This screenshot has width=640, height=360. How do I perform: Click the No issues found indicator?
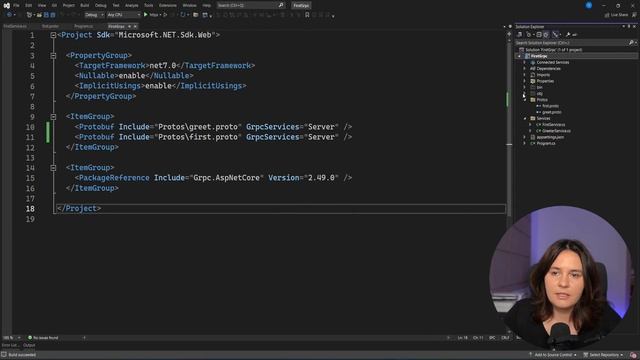point(43,338)
